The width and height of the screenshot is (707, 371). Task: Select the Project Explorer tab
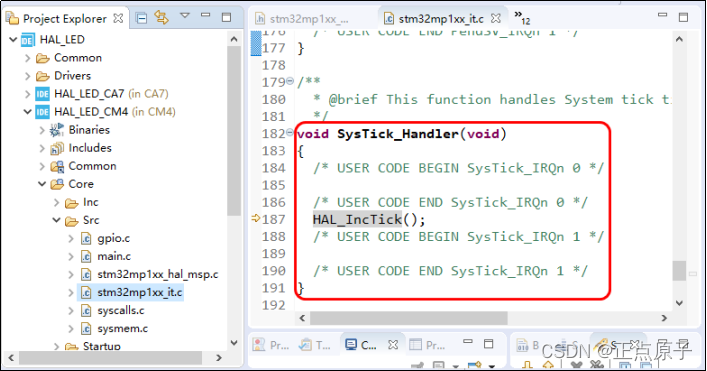64,19
